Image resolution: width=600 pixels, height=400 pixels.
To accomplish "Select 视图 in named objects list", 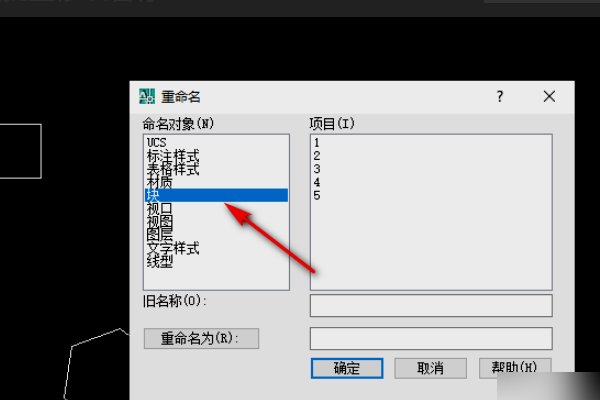I will [160, 222].
